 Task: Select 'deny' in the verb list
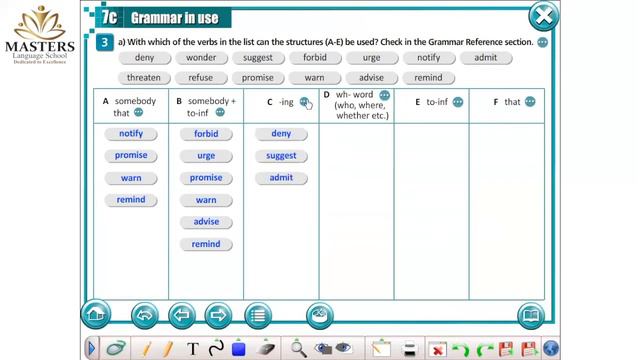point(145,58)
